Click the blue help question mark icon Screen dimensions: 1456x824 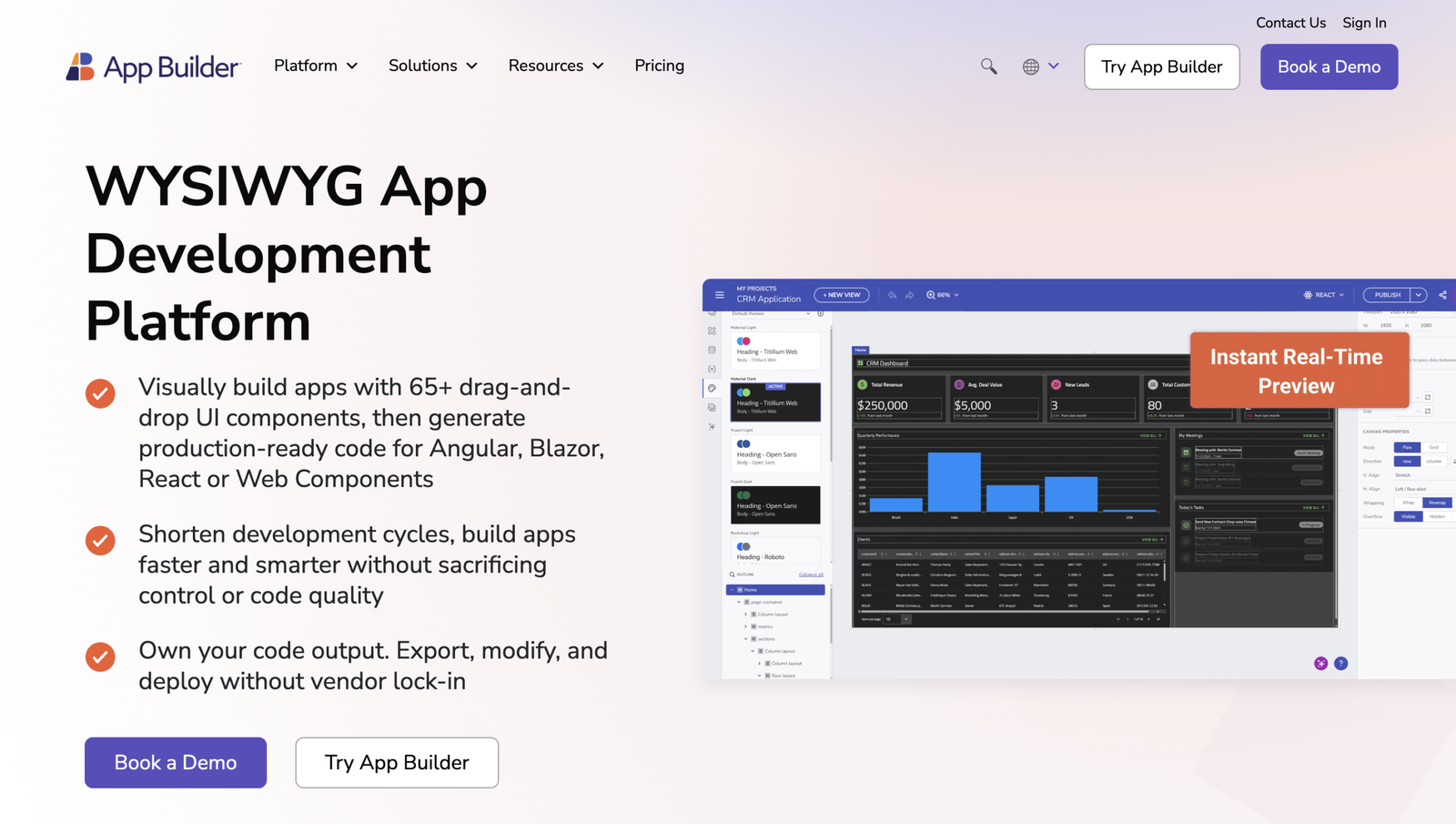coord(1340,663)
